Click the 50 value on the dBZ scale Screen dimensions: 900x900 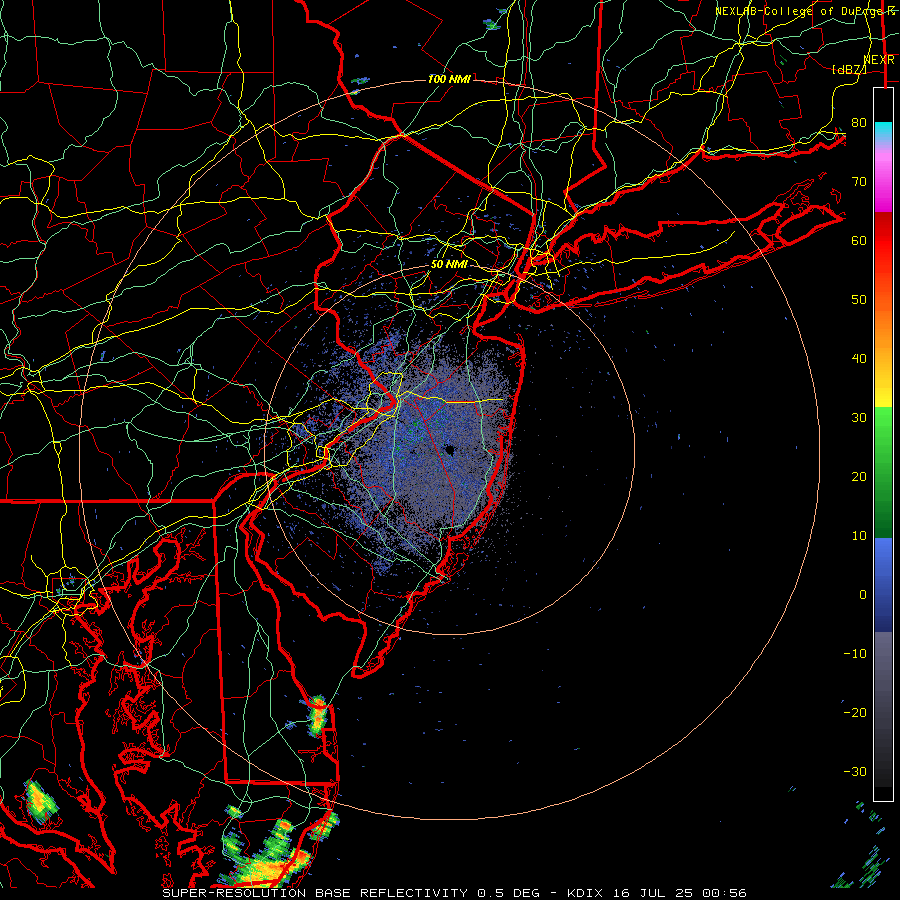[859, 300]
